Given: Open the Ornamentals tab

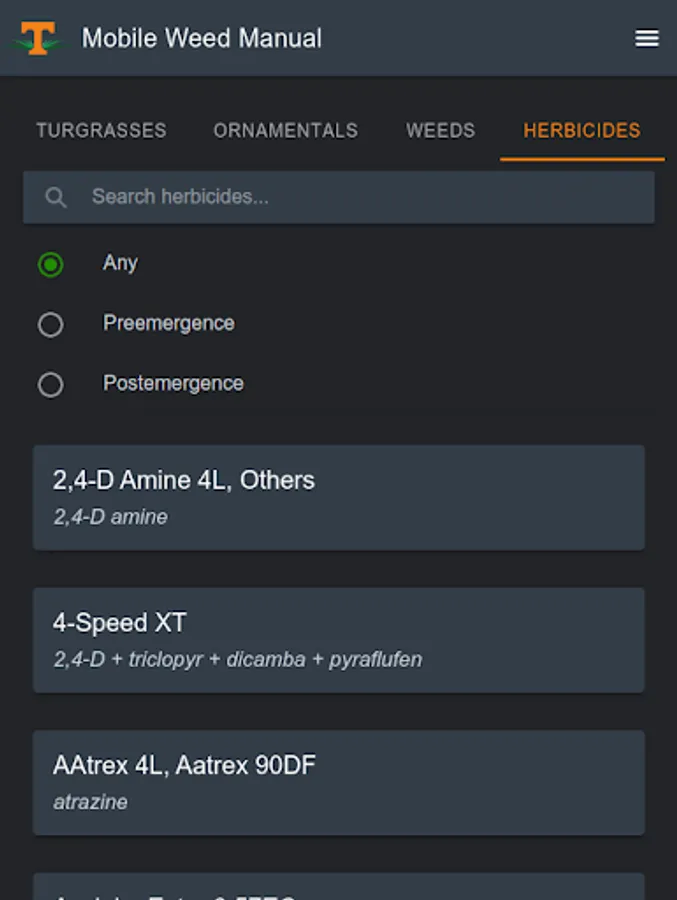Looking at the screenshot, I should point(285,131).
